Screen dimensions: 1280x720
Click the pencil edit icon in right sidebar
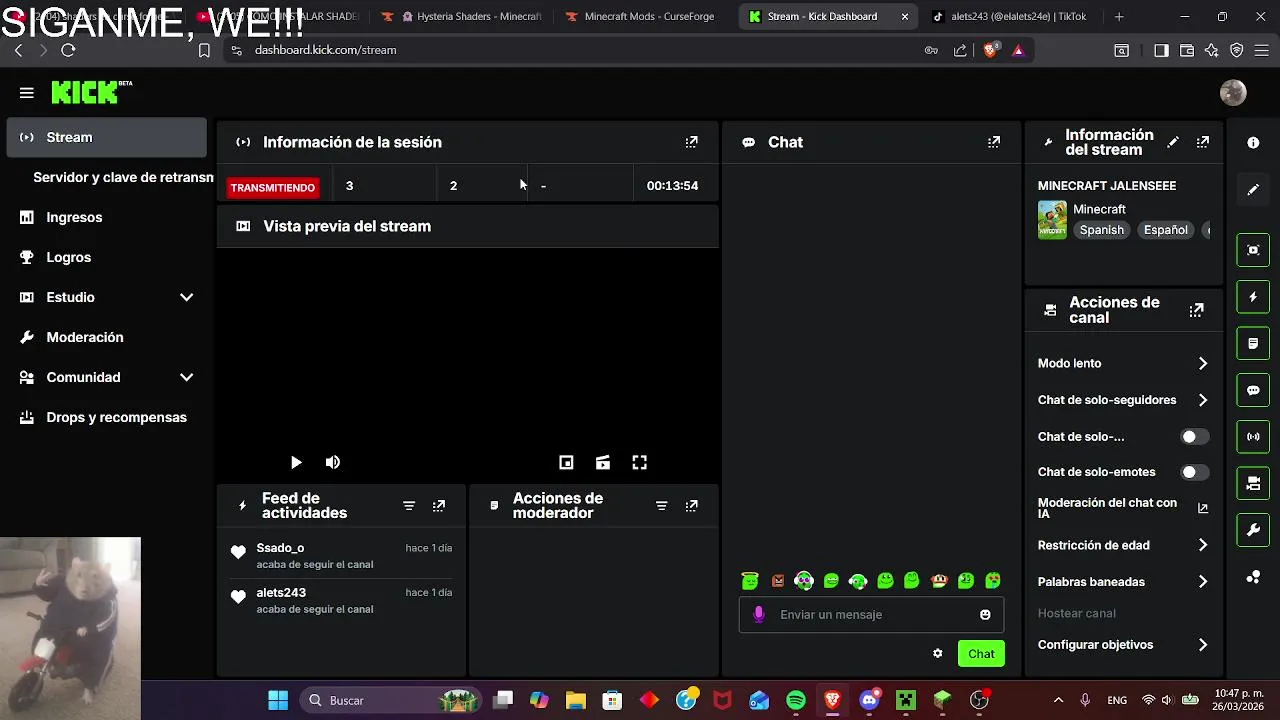[1253, 189]
